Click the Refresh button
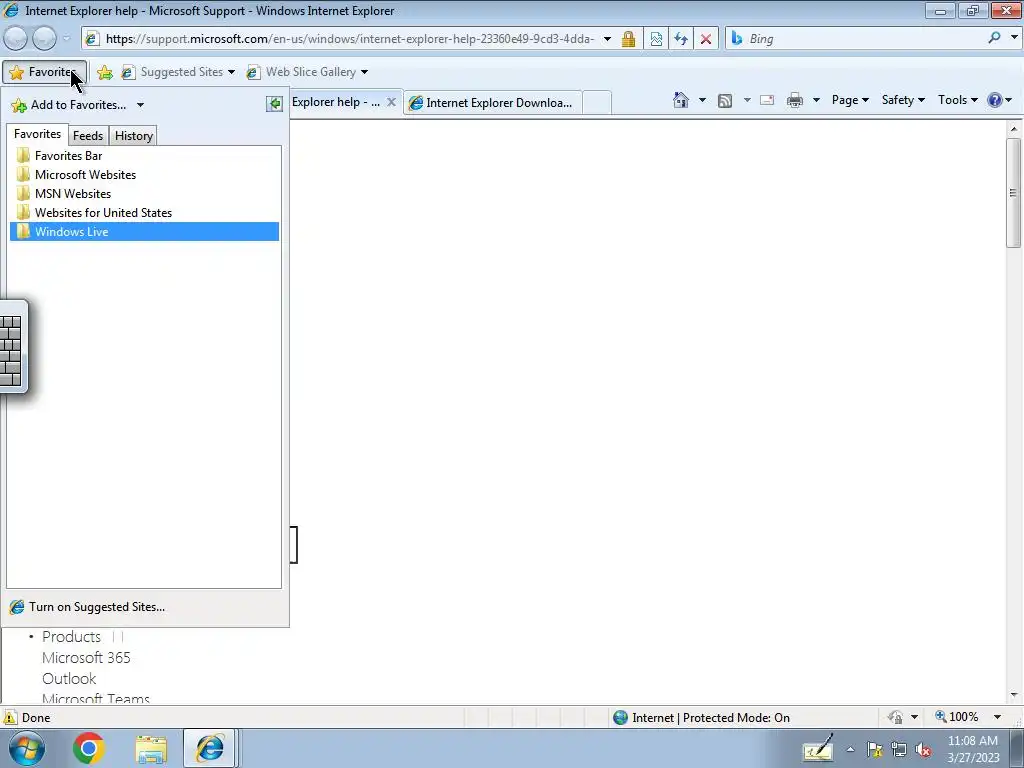 [681, 39]
